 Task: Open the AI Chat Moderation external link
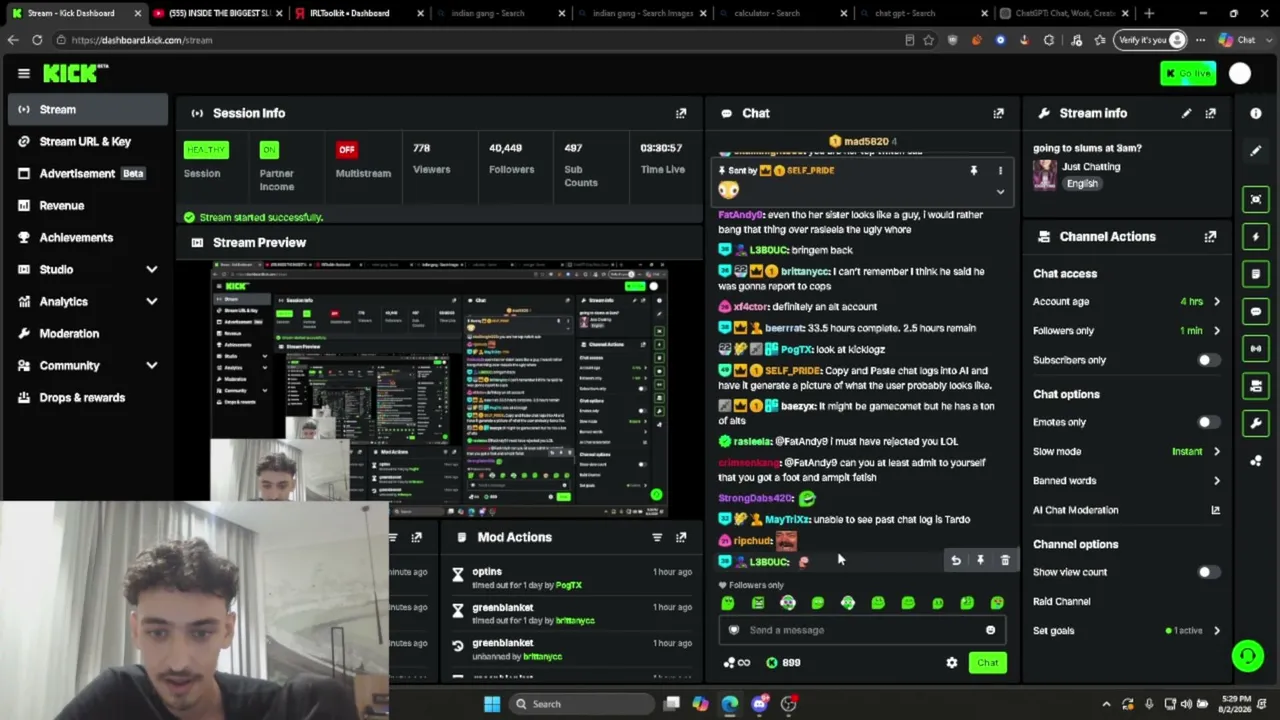tap(1215, 510)
